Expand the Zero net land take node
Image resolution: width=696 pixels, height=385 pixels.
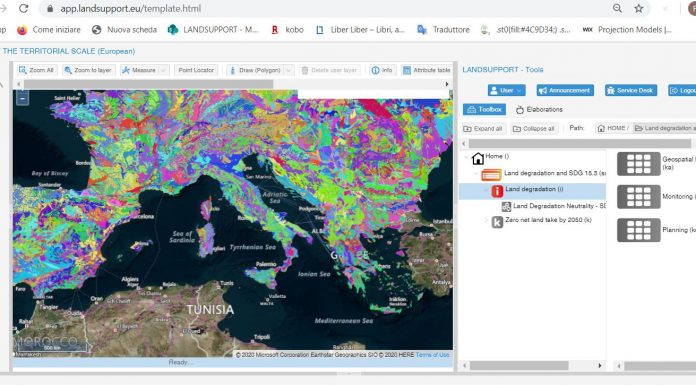486,220
